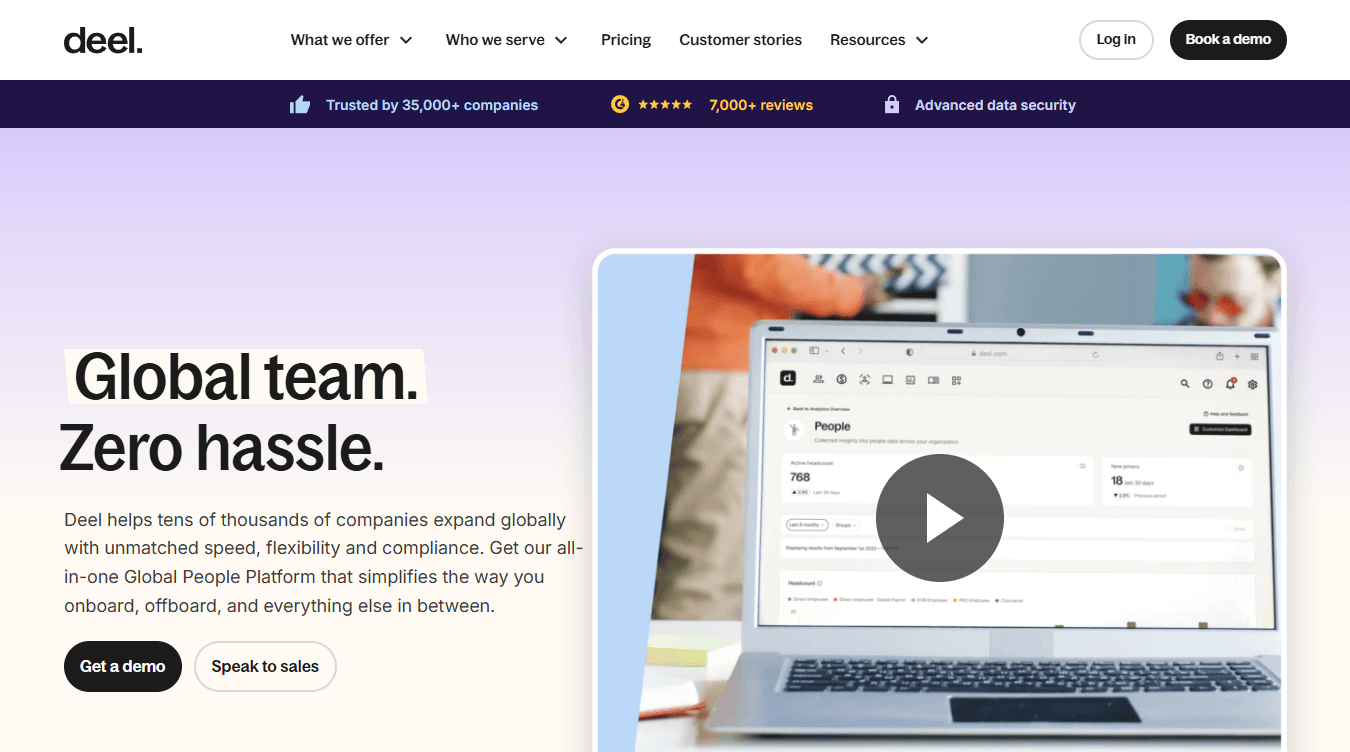The width and height of the screenshot is (1350, 752).
Task: Click the 'EOR Employee' legend label
Action: pos(932,600)
